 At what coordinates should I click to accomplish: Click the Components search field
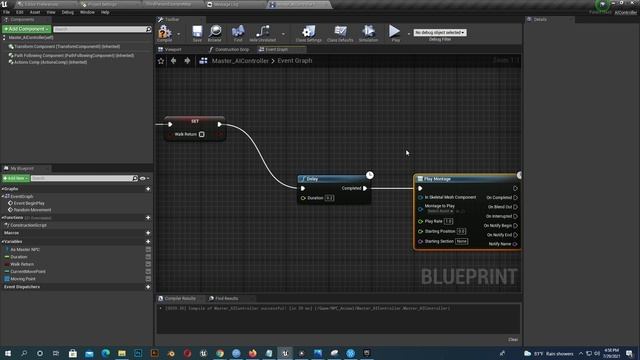click(x=102, y=29)
